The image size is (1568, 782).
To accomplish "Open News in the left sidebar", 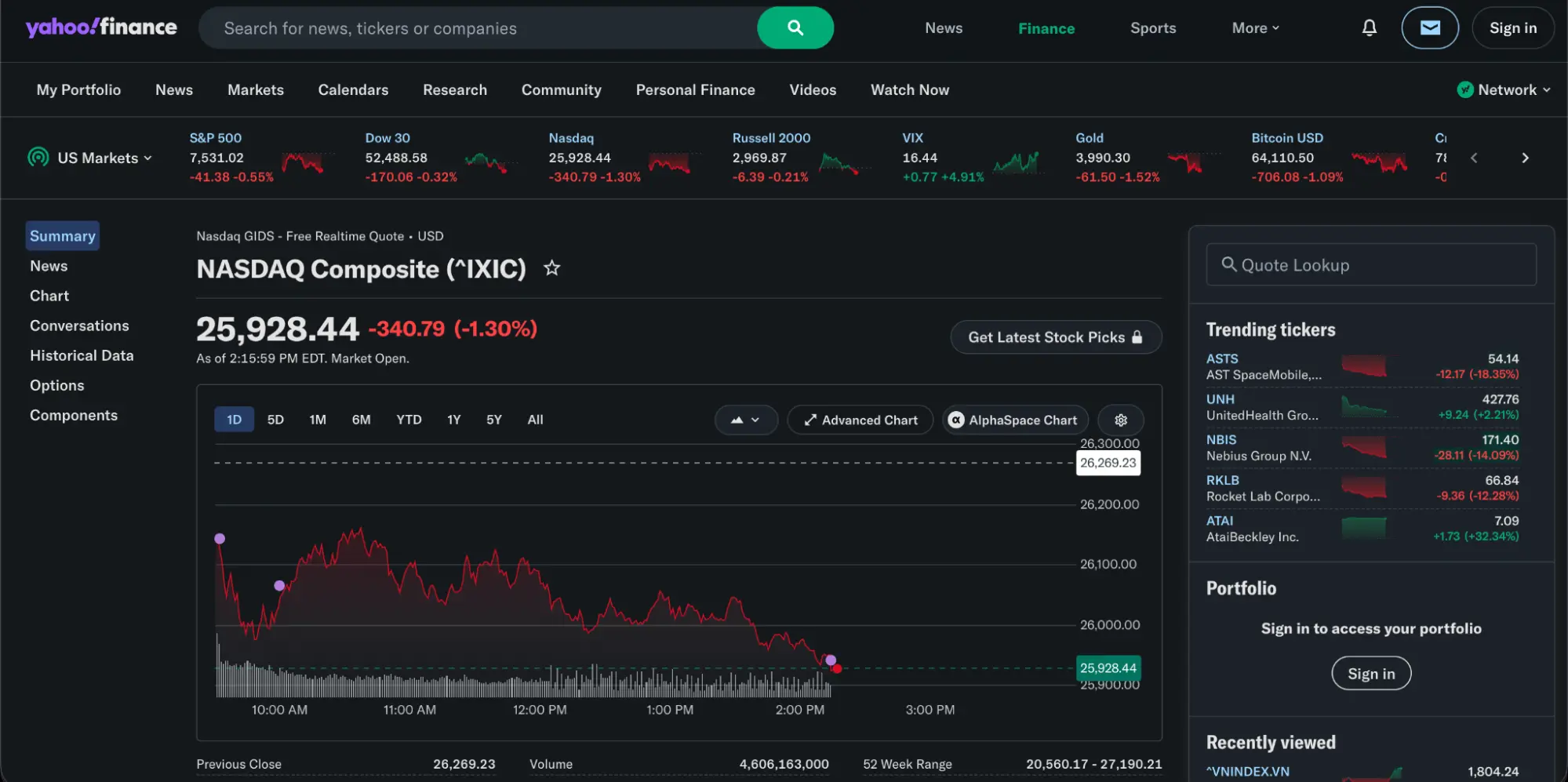I will click(x=49, y=266).
